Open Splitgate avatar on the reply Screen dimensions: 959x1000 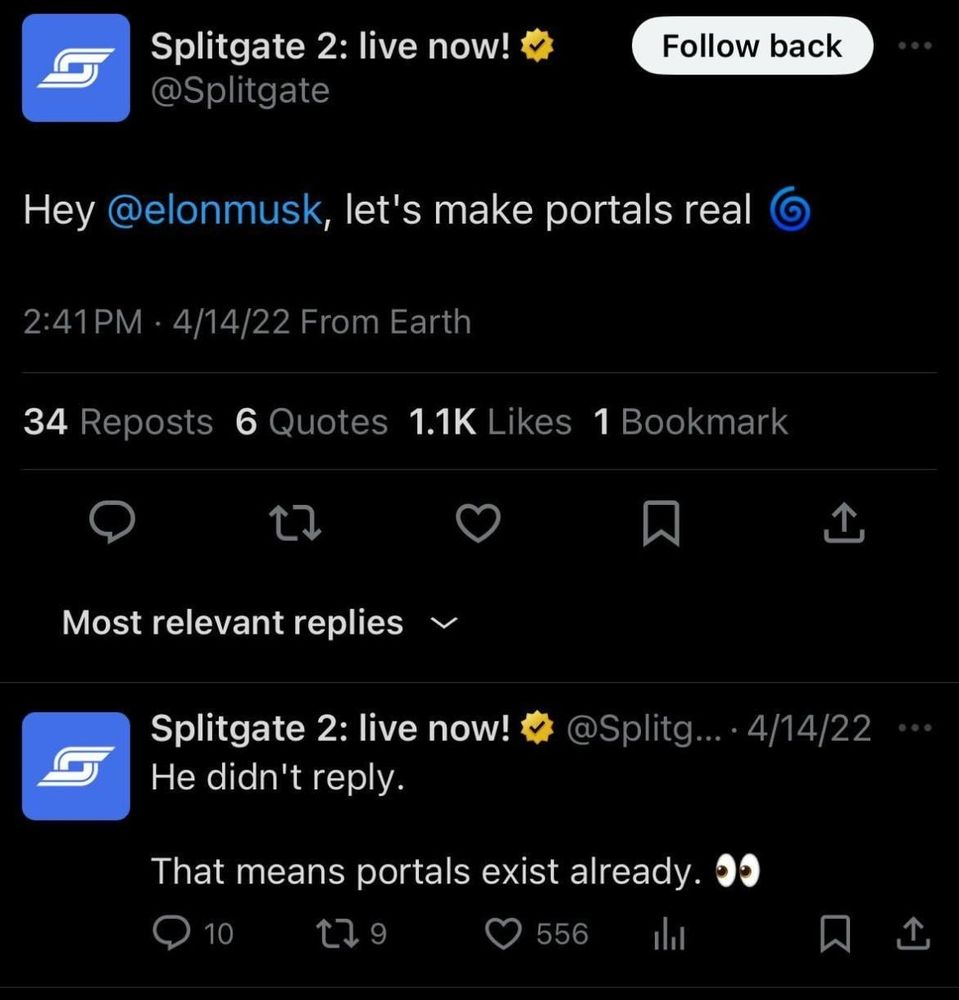[x=76, y=766]
